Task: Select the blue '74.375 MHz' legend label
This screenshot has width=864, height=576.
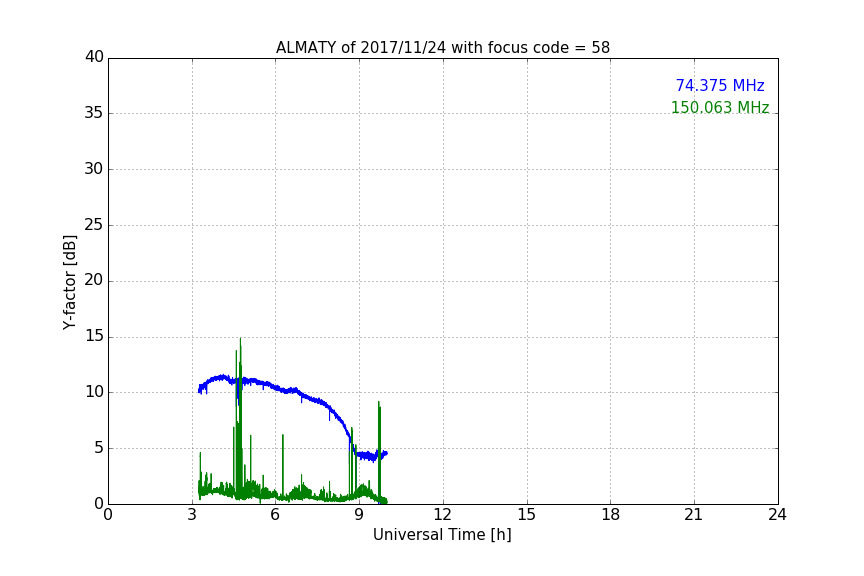Action: point(720,85)
